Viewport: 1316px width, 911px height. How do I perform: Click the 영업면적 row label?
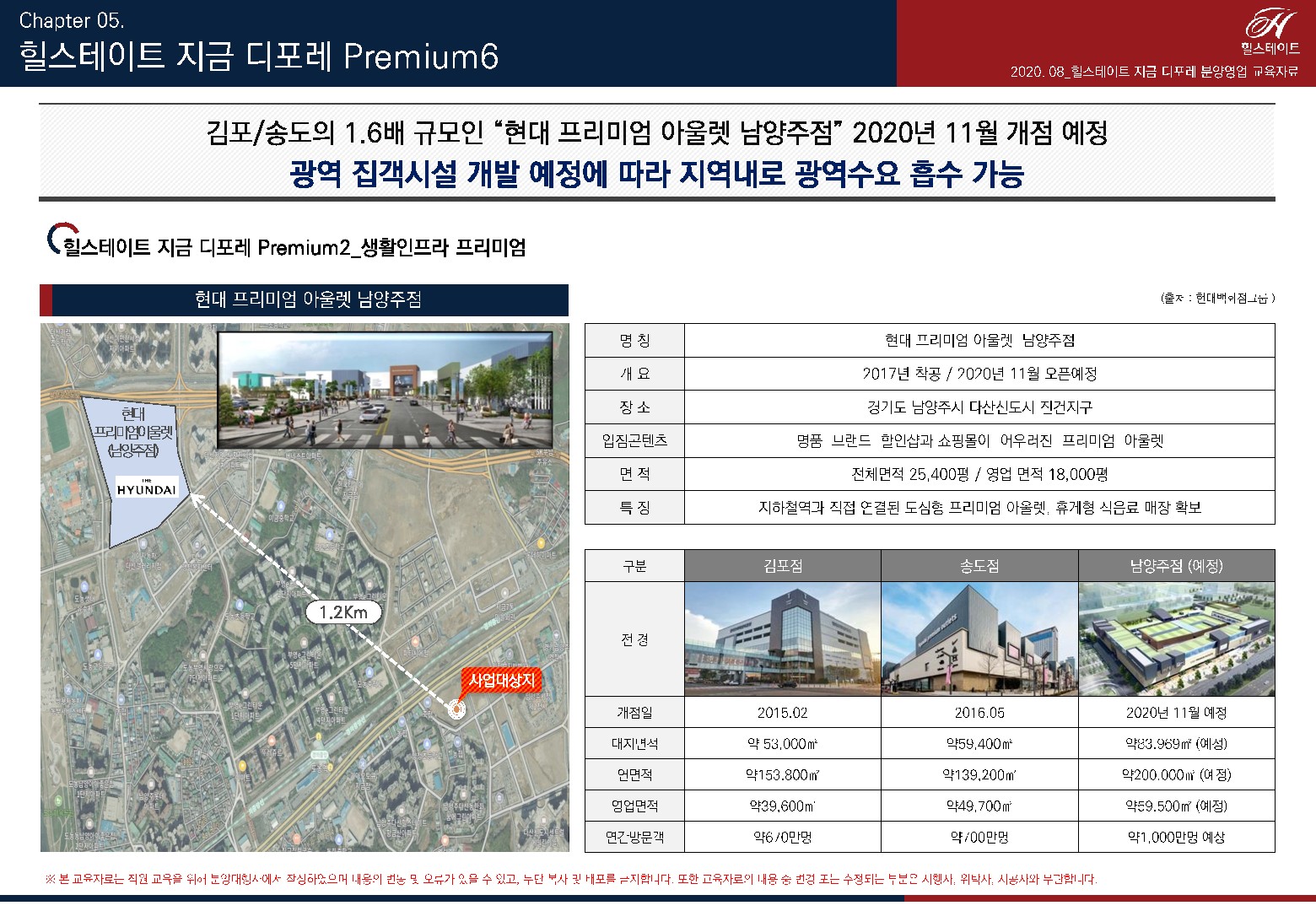634,806
